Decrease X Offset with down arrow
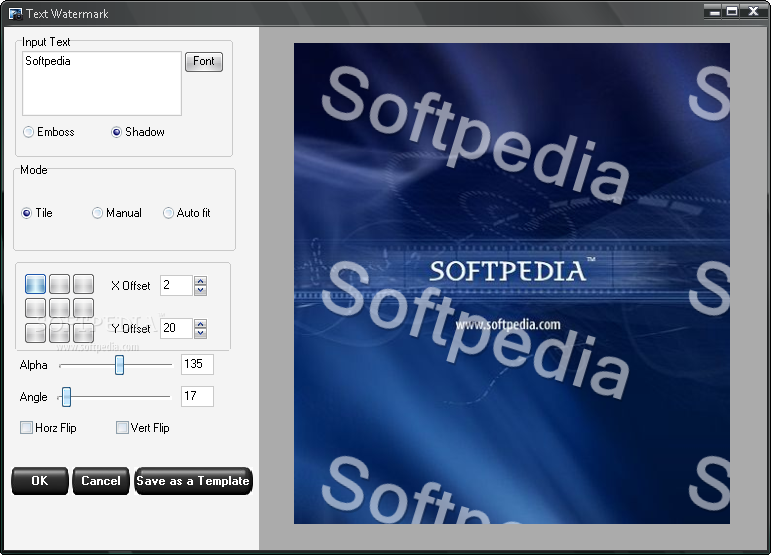The image size is (771, 555). tap(200, 290)
